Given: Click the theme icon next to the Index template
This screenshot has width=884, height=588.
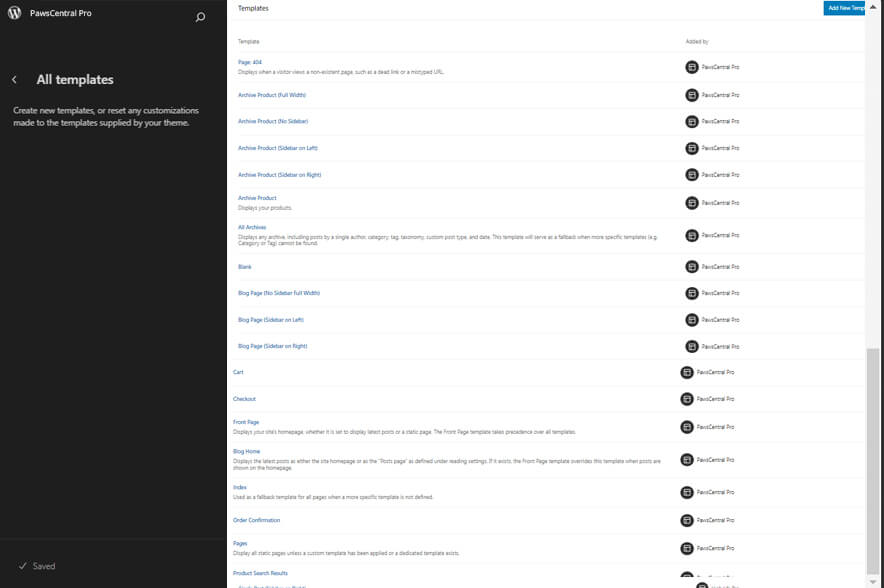Looking at the screenshot, I should tap(691, 491).
